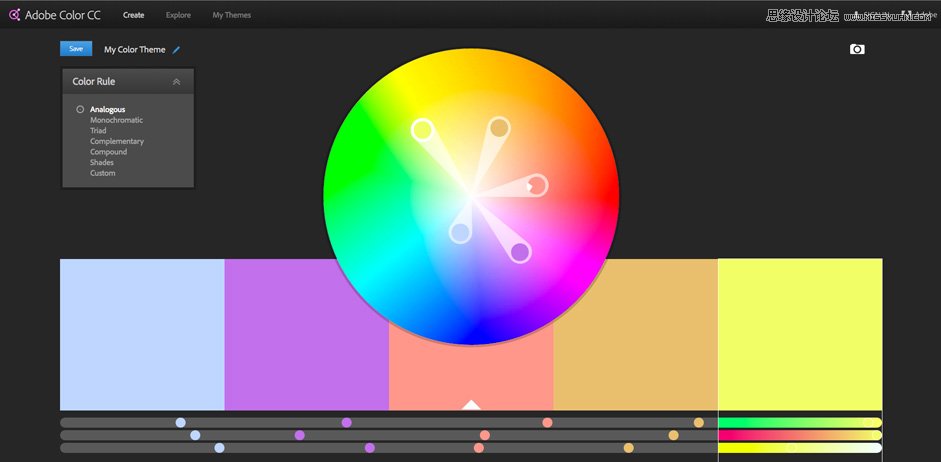
Task: Choose the Compound color rule
Action: coord(109,152)
